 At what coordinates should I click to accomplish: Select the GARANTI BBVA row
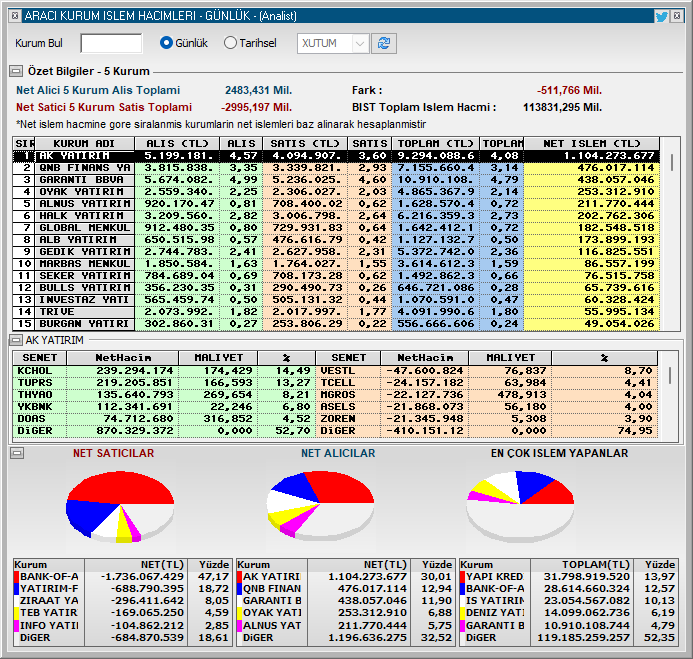[x=336, y=180]
